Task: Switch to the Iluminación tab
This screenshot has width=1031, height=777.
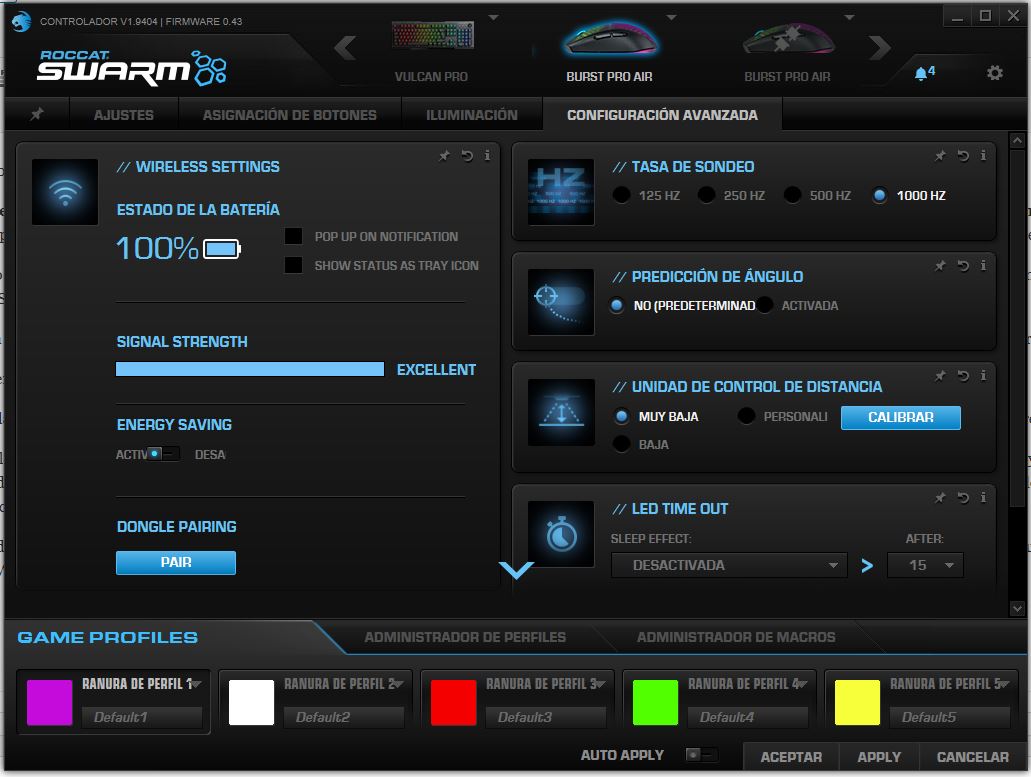Action: pos(472,115)
